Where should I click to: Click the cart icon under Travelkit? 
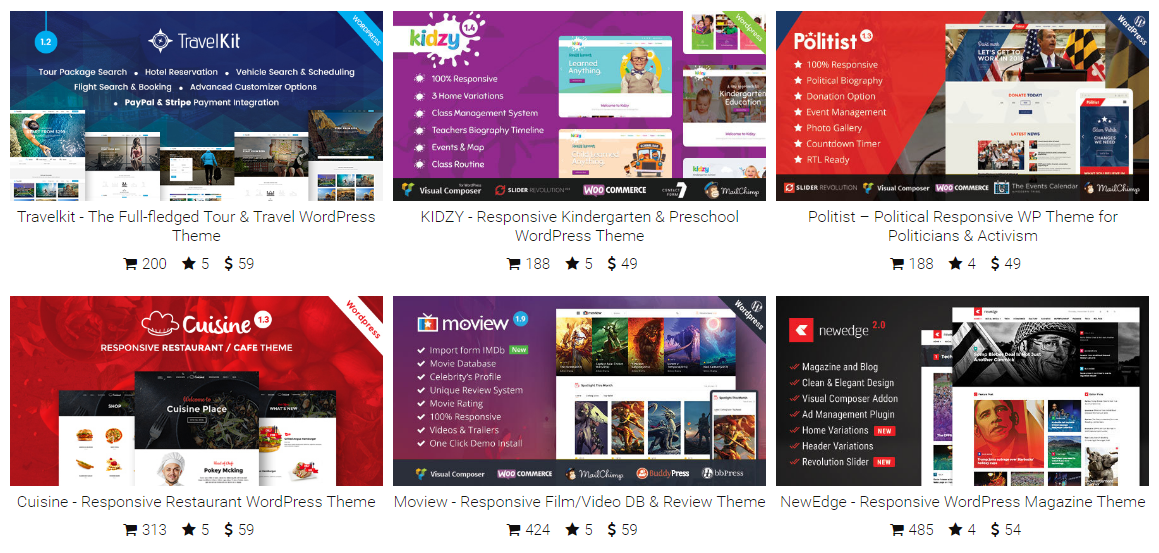pyautogui.click(x=130, y=263)
